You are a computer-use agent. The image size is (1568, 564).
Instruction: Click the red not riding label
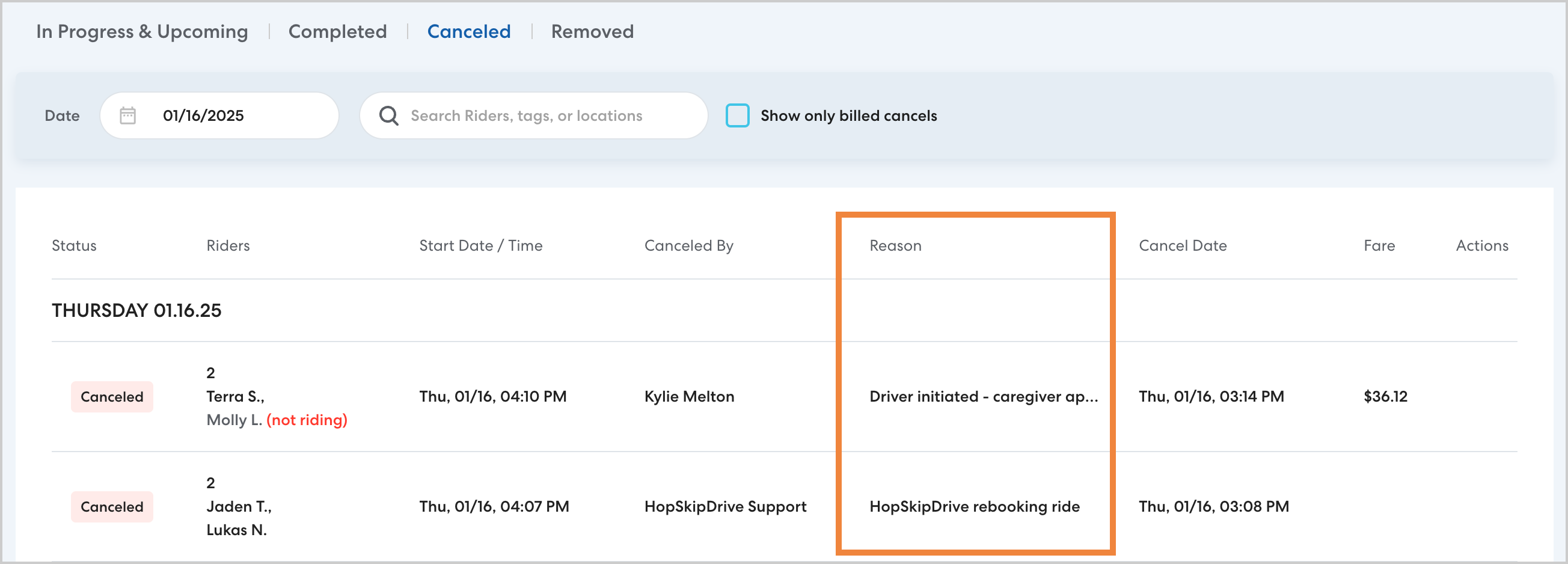pos(307,420)
